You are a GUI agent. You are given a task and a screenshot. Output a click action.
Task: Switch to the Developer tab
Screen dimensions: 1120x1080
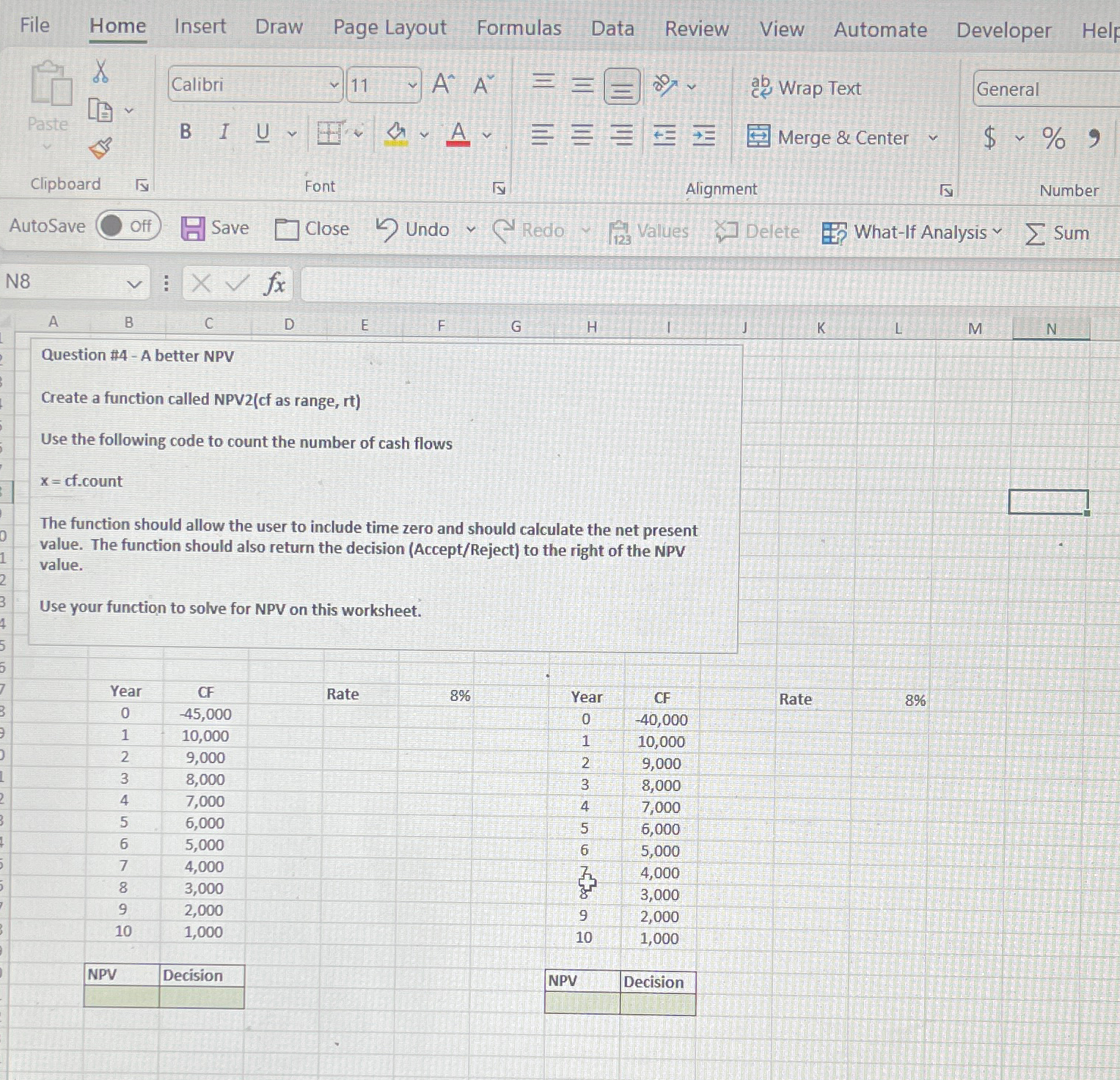[1003, 31]
